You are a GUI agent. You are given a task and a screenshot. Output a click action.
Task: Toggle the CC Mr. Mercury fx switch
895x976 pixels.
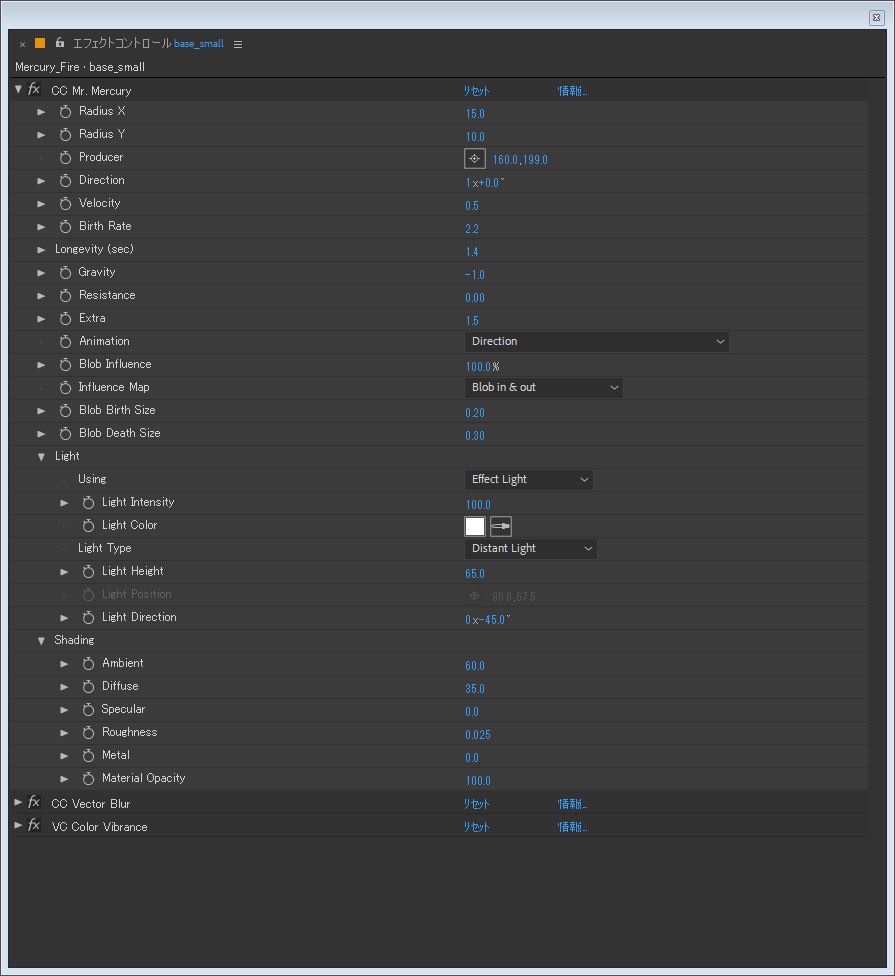tap(34, 90)
